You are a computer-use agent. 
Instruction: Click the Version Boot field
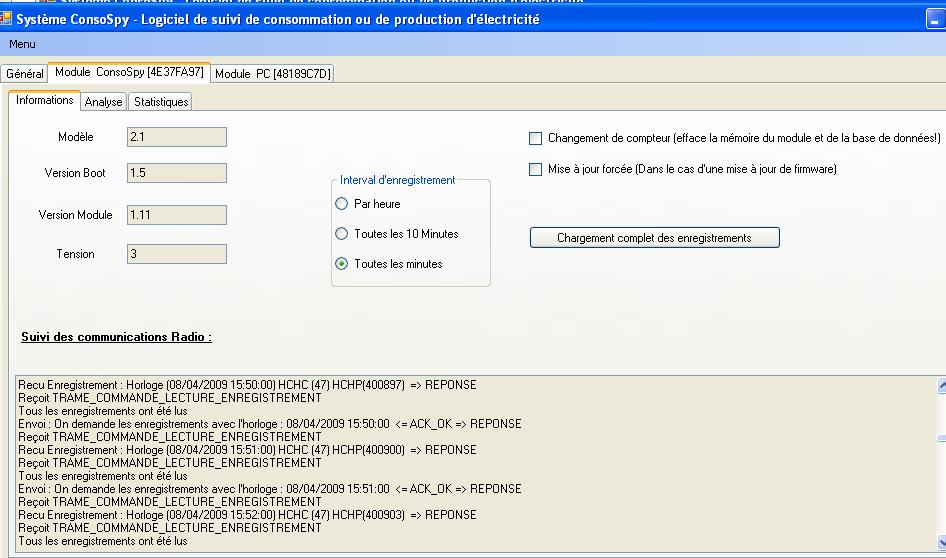point(177,173)
